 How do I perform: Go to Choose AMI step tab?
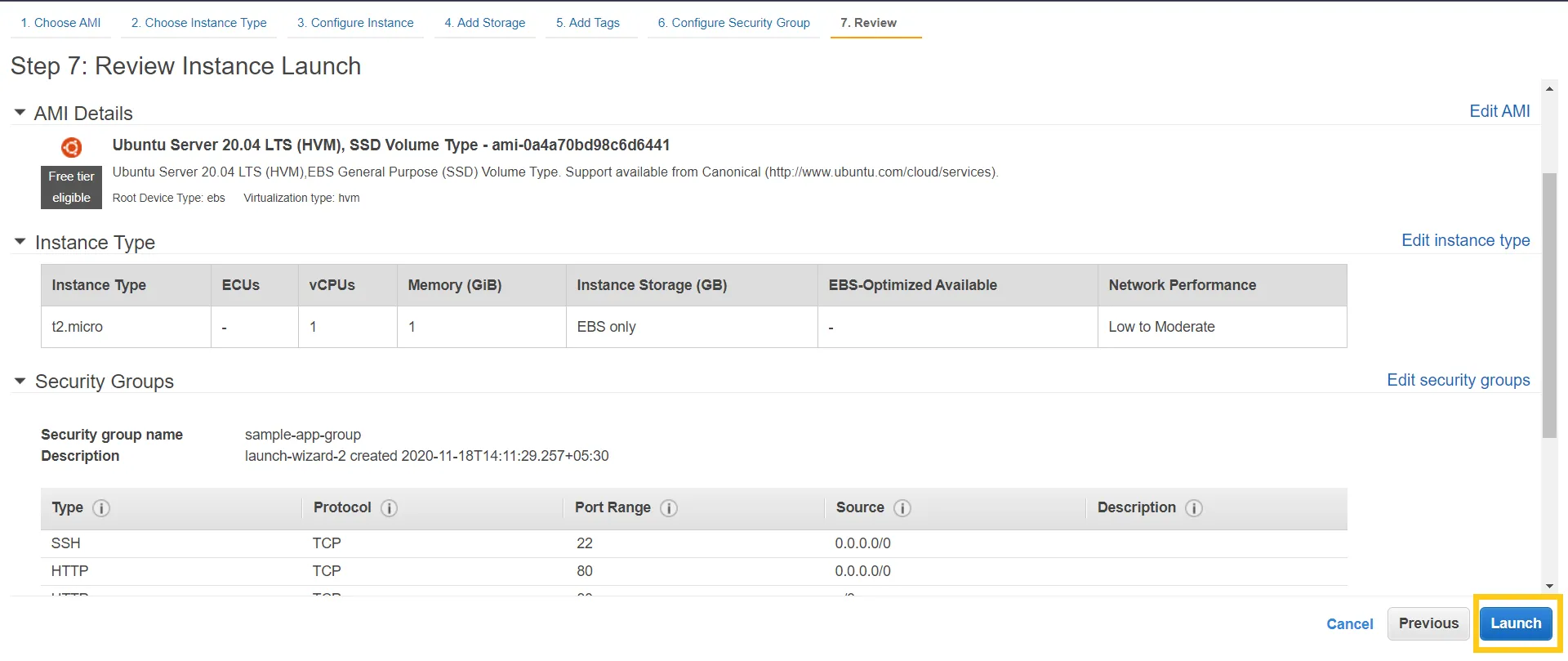click(60, 23)
